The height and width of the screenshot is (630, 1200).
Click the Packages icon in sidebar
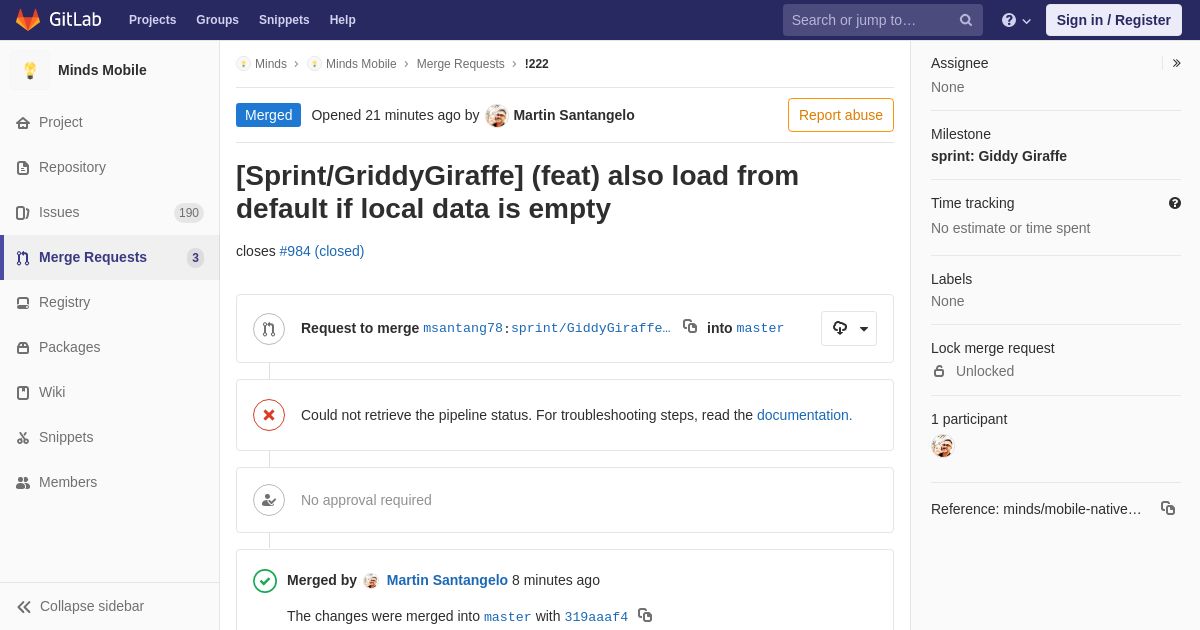23,348
